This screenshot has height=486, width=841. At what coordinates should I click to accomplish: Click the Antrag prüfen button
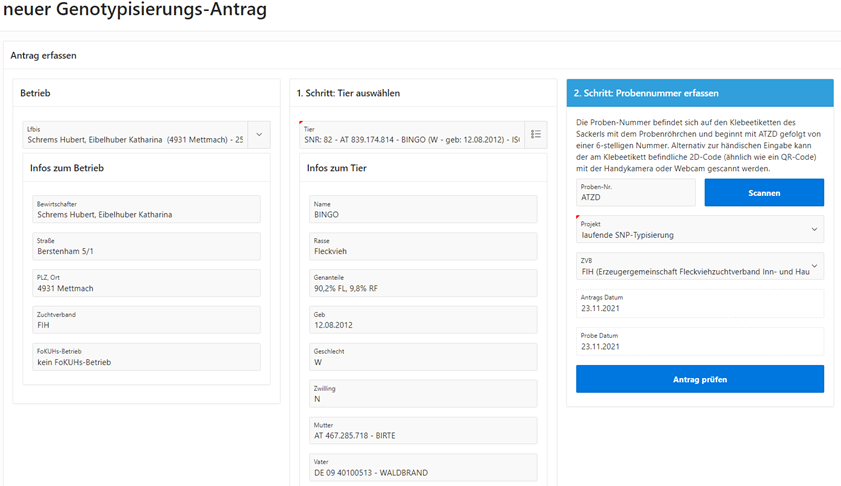coord(699,379)
